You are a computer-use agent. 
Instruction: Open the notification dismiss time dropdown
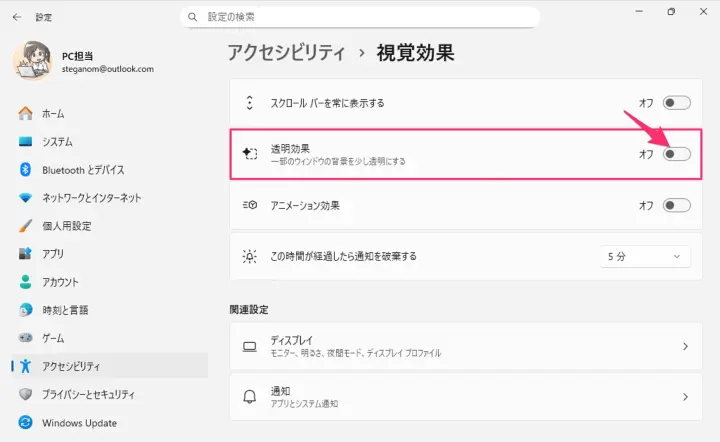click(645, 256)
